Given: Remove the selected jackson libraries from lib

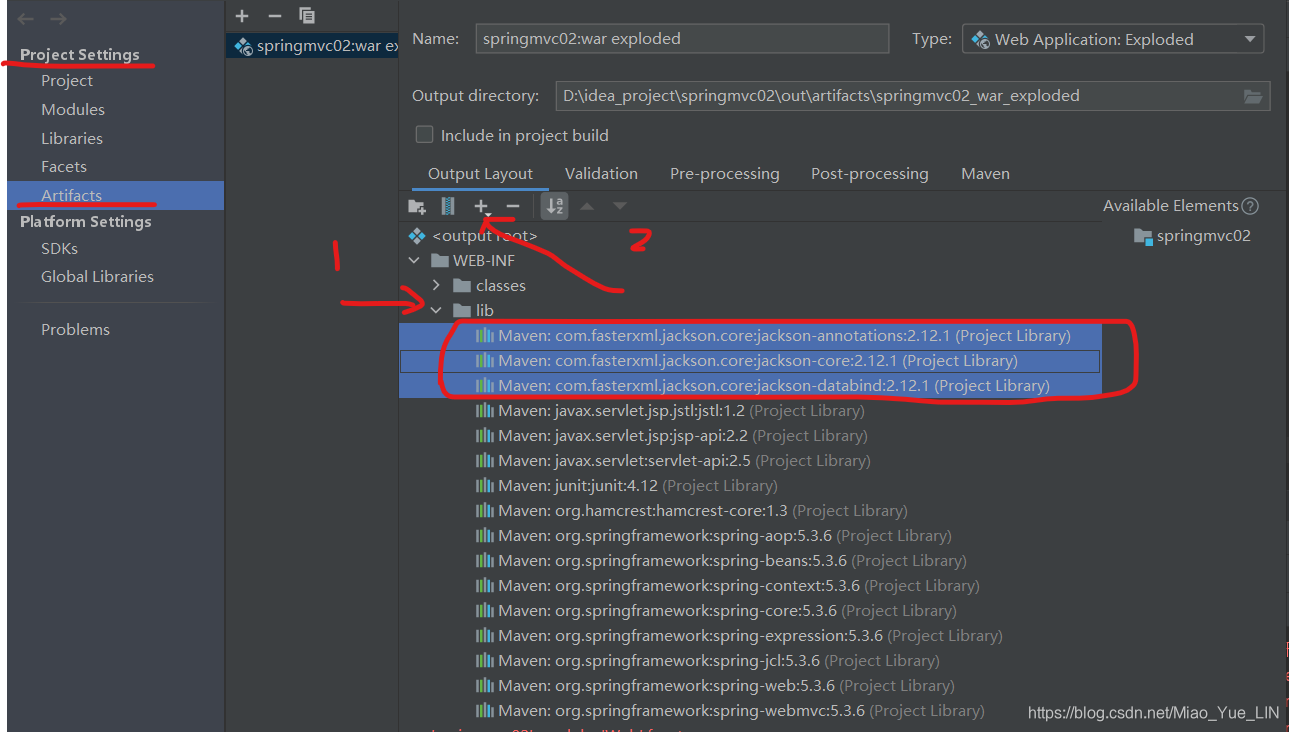Looking at the screenshot, I should [x=513, y=206].
